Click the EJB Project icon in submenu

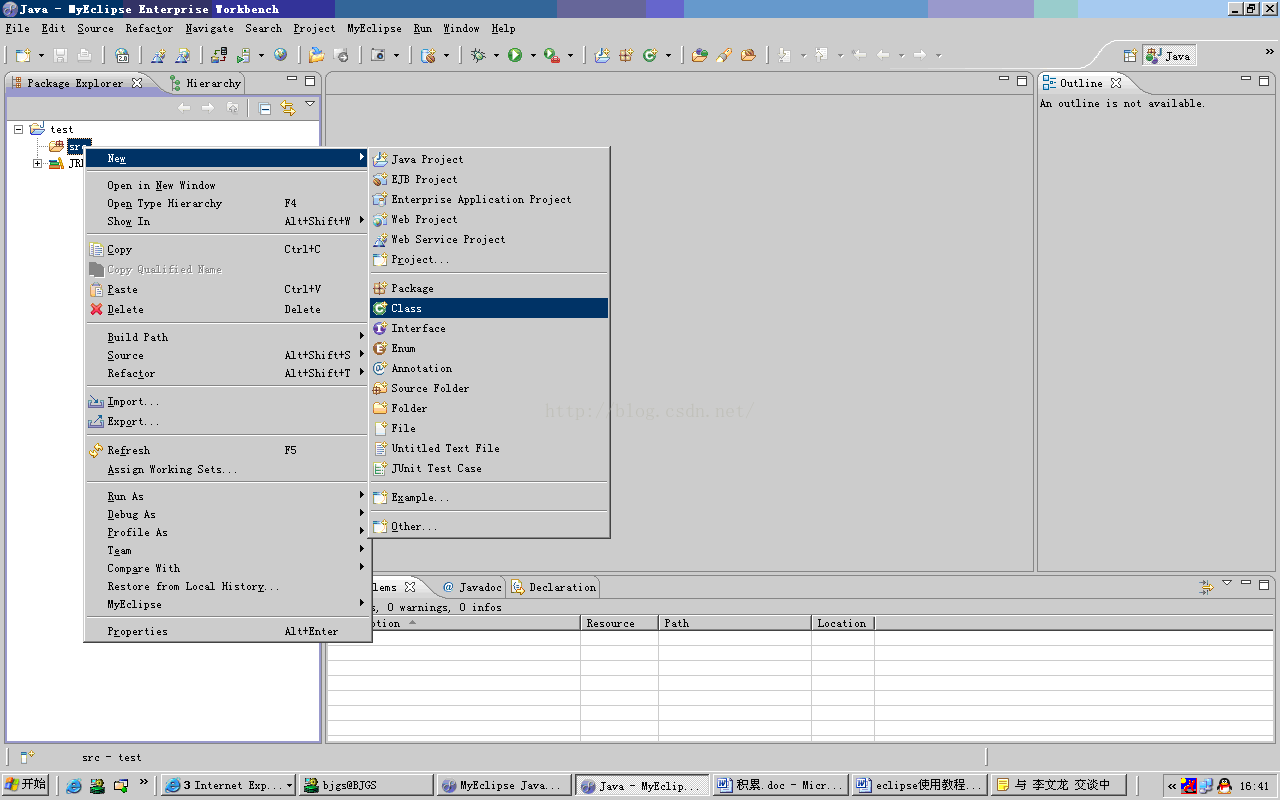click(x=380, y=179)
